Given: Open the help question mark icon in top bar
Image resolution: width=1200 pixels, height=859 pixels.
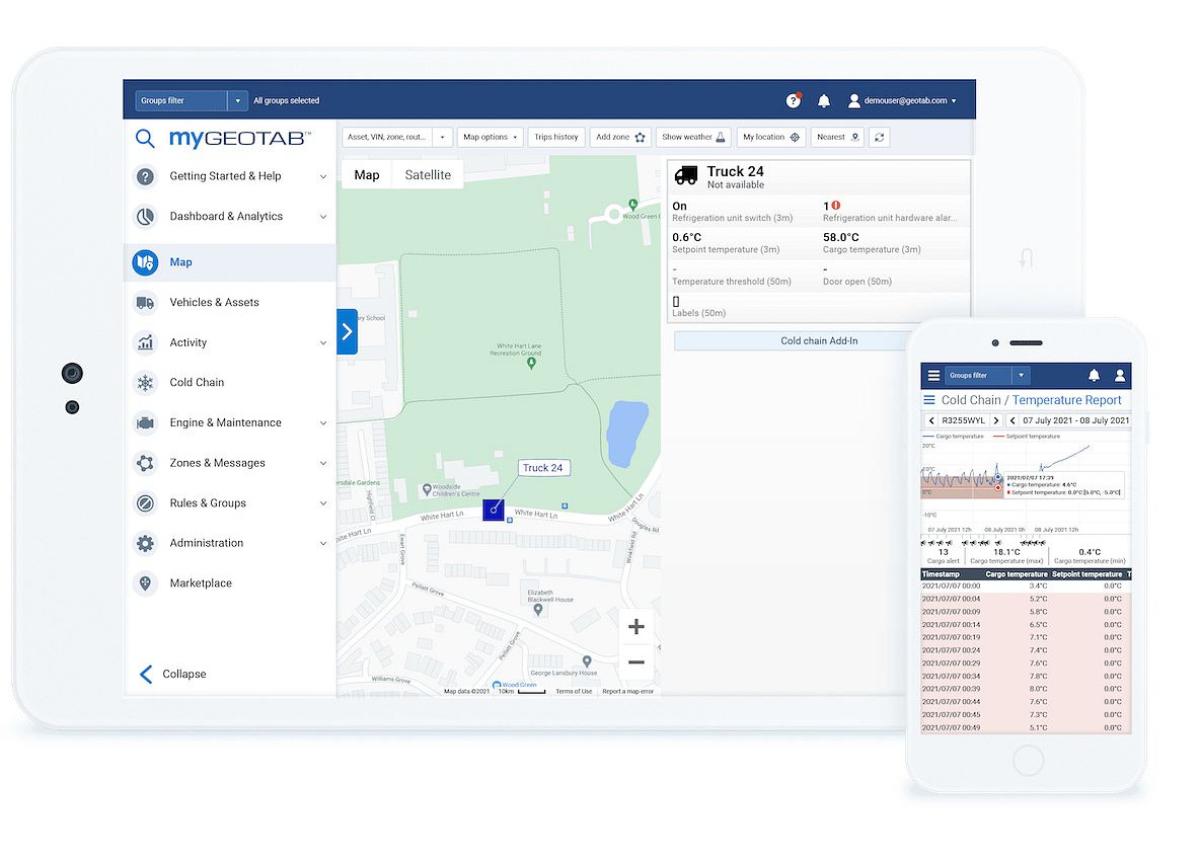Looking at the screenshot, I should click(793, 101).
